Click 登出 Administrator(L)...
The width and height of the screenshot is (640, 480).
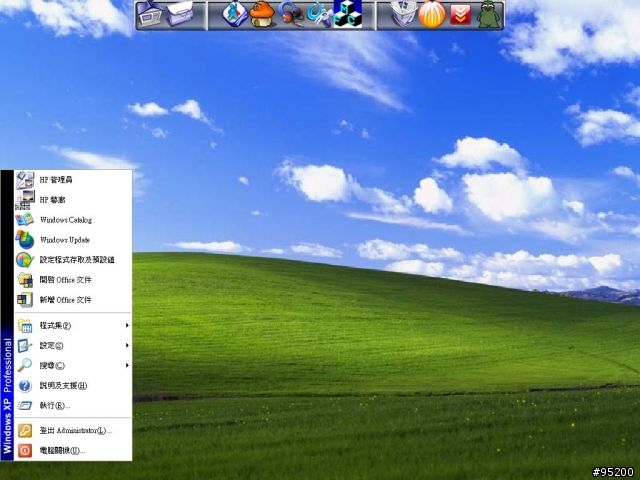(73, 431)
